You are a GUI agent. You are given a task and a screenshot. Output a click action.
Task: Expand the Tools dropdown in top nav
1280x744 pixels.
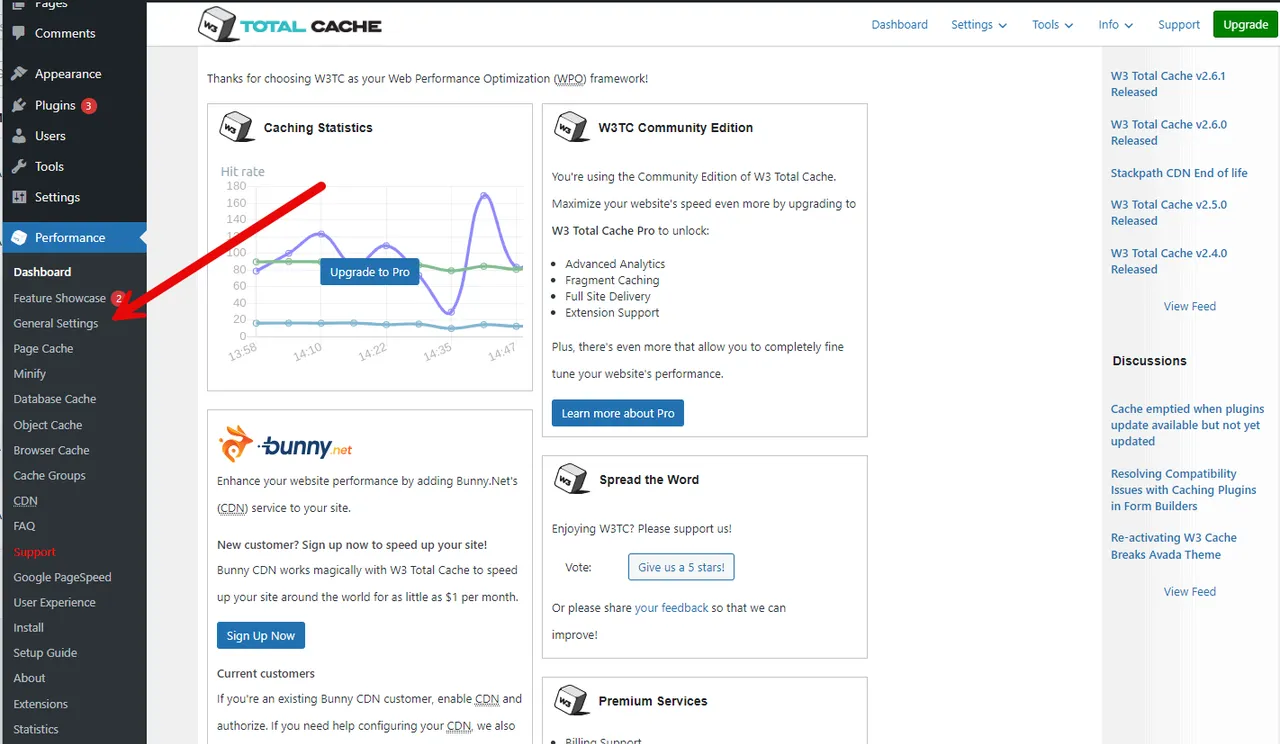pyautogui.click(x=1053, y=25)
